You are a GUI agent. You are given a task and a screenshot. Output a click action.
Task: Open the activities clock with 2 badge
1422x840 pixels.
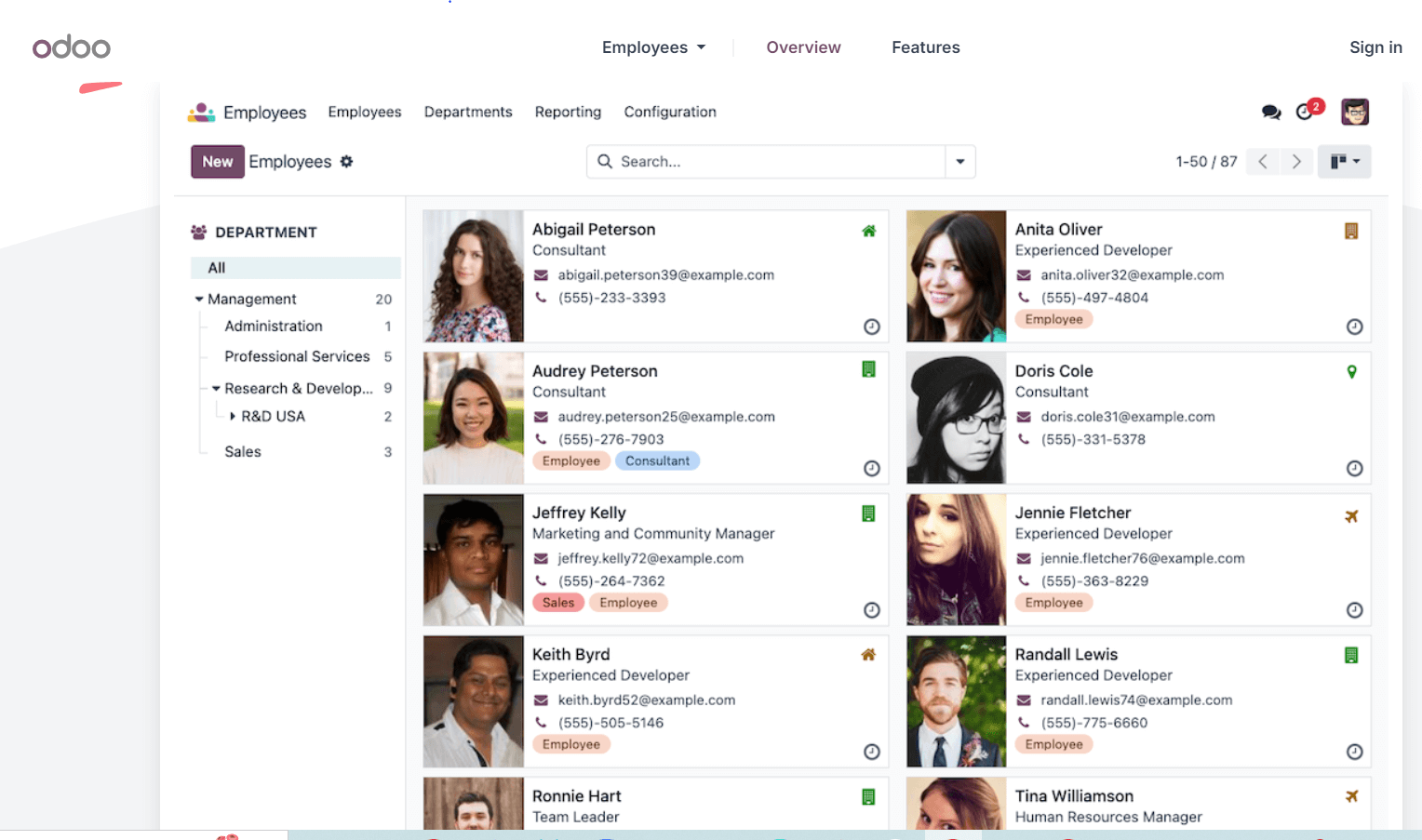pyautogui.click(x=1308, y=111)
